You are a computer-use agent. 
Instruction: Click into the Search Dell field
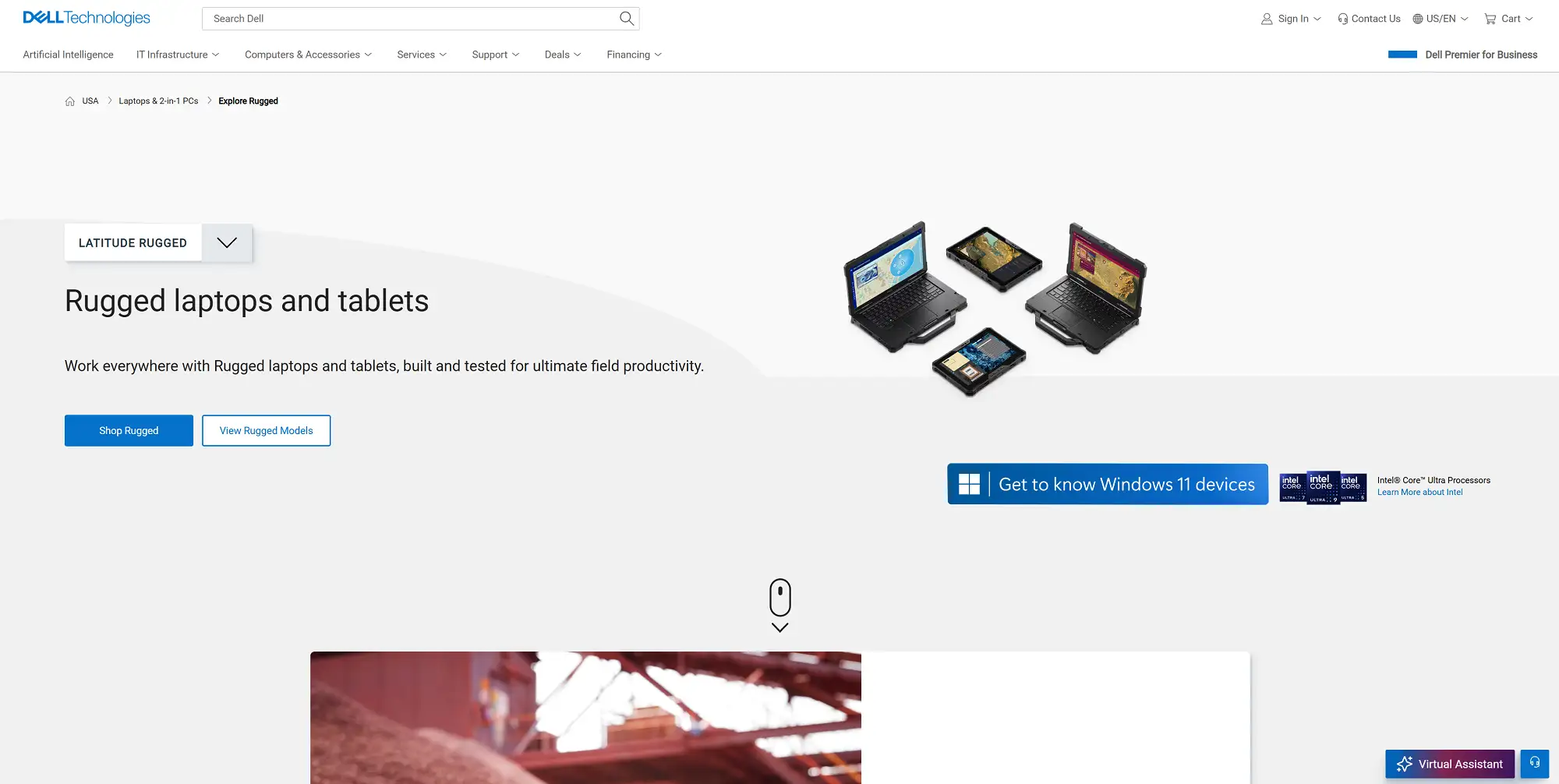[409, 19]
